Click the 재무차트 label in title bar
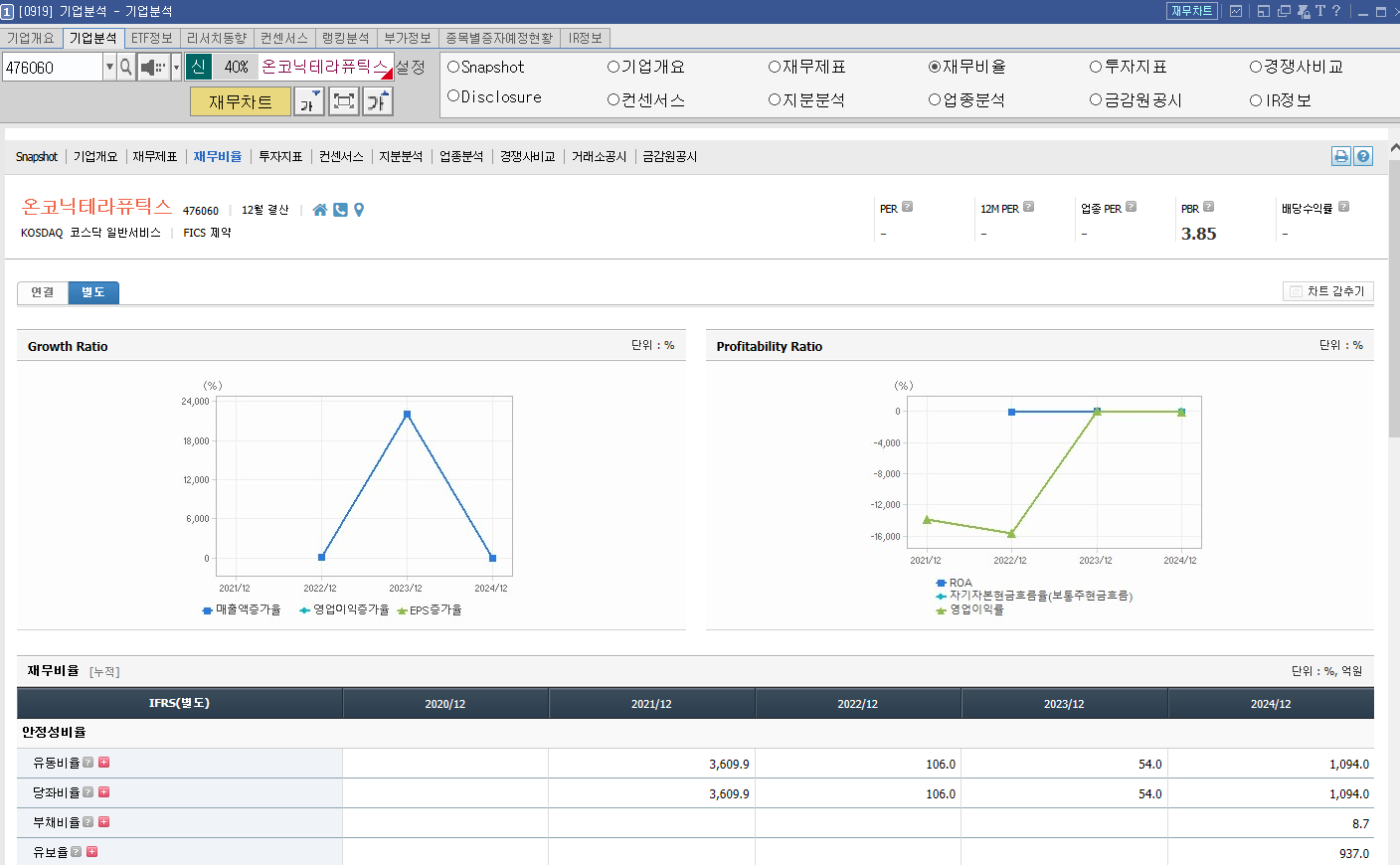 click(1191, 11)
